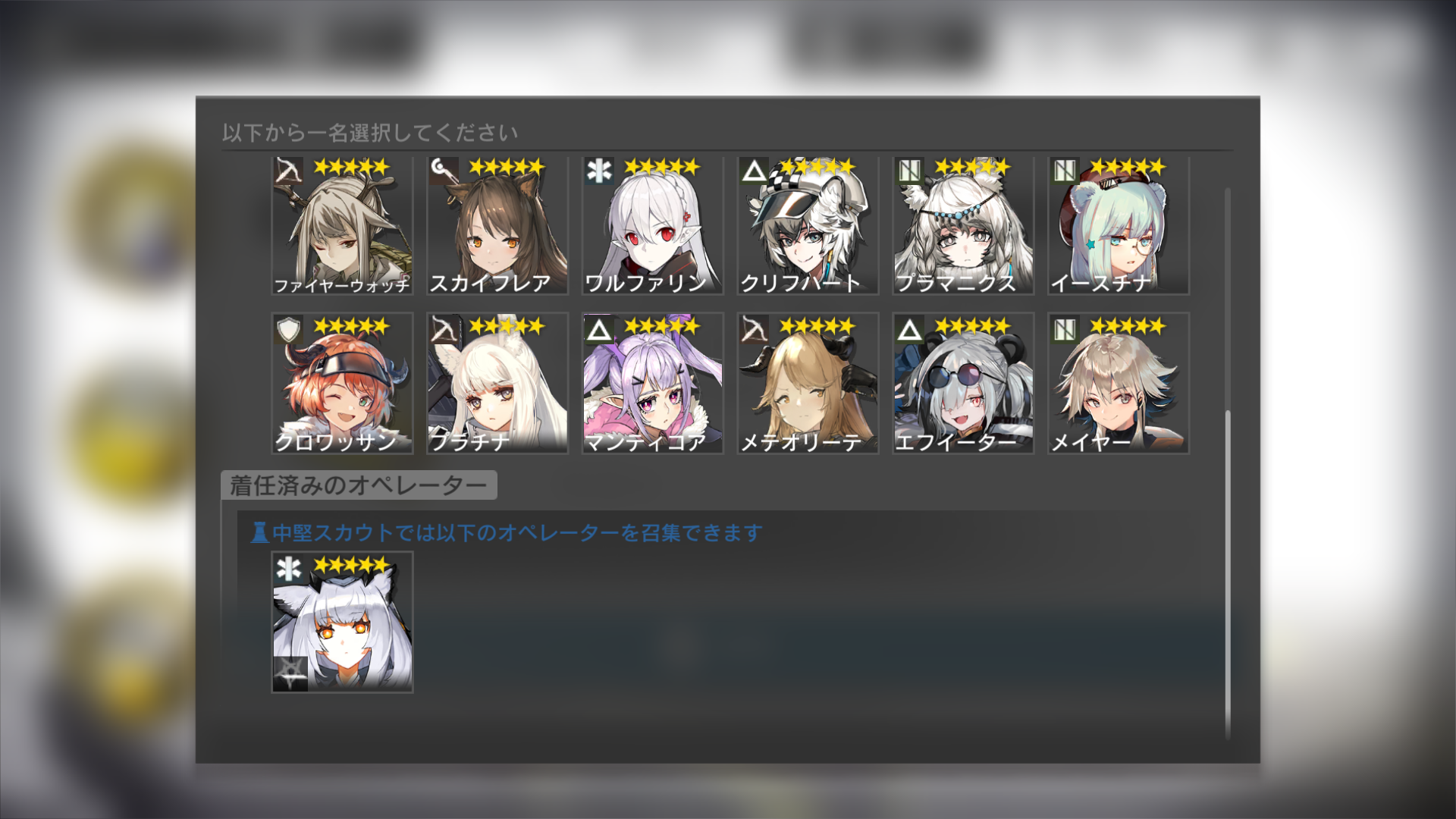The height and width of the screenshot is (819, 1456).
Task: Choose エフイーター operator portrait
Action: 963,384
